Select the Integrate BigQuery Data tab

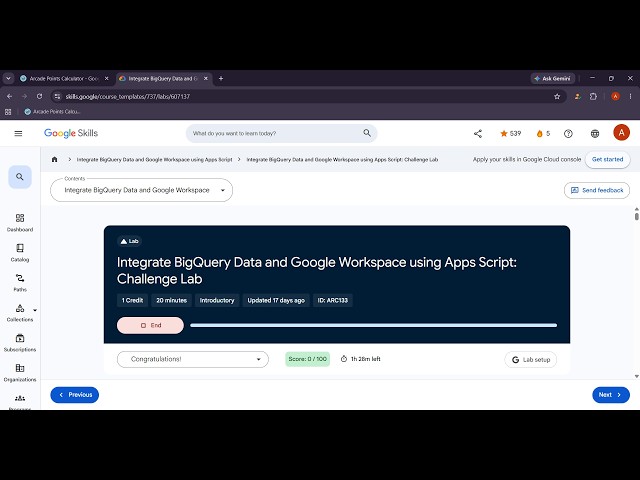pos(162,78)
